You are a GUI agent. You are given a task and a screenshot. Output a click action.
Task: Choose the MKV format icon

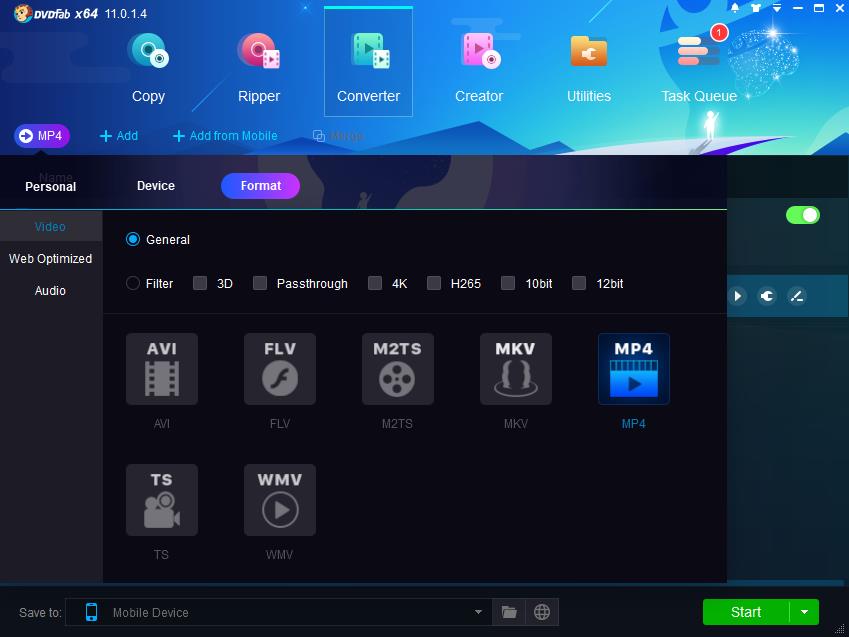[x=515, y=369]
